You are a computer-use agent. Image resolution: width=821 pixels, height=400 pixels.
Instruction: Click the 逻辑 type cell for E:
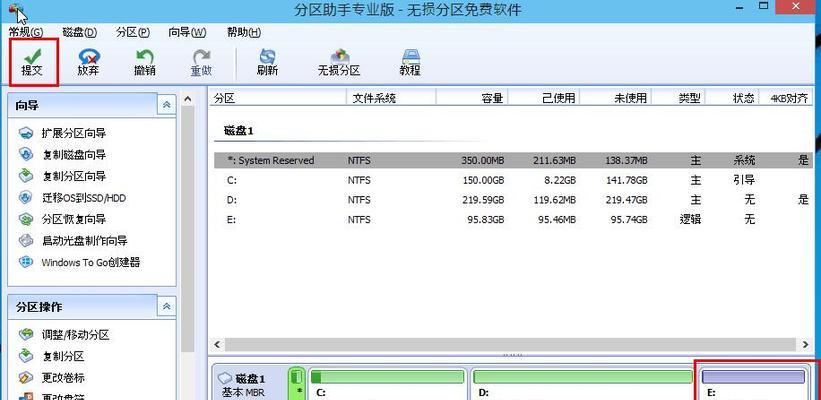tap(690, 219)
